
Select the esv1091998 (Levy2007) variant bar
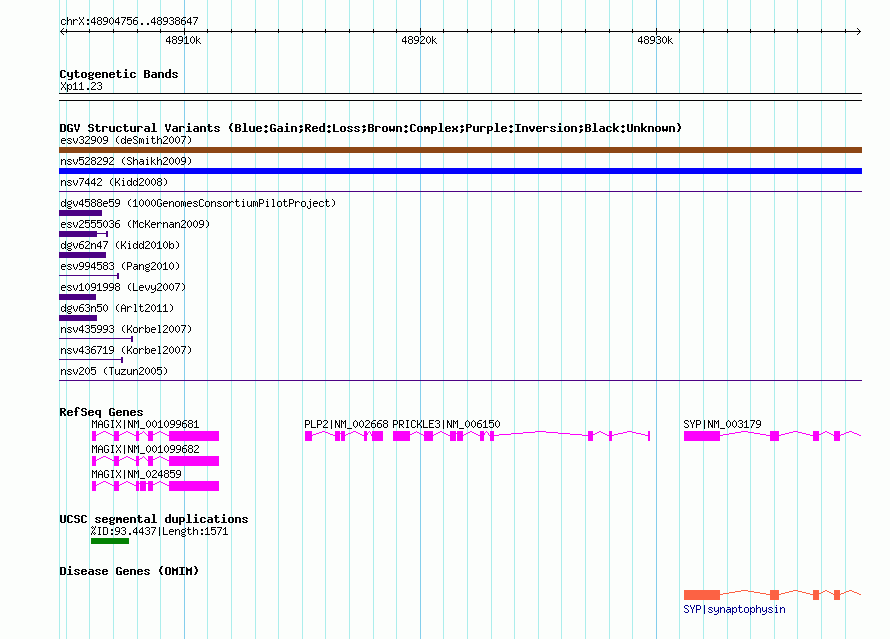coord(78,297)
